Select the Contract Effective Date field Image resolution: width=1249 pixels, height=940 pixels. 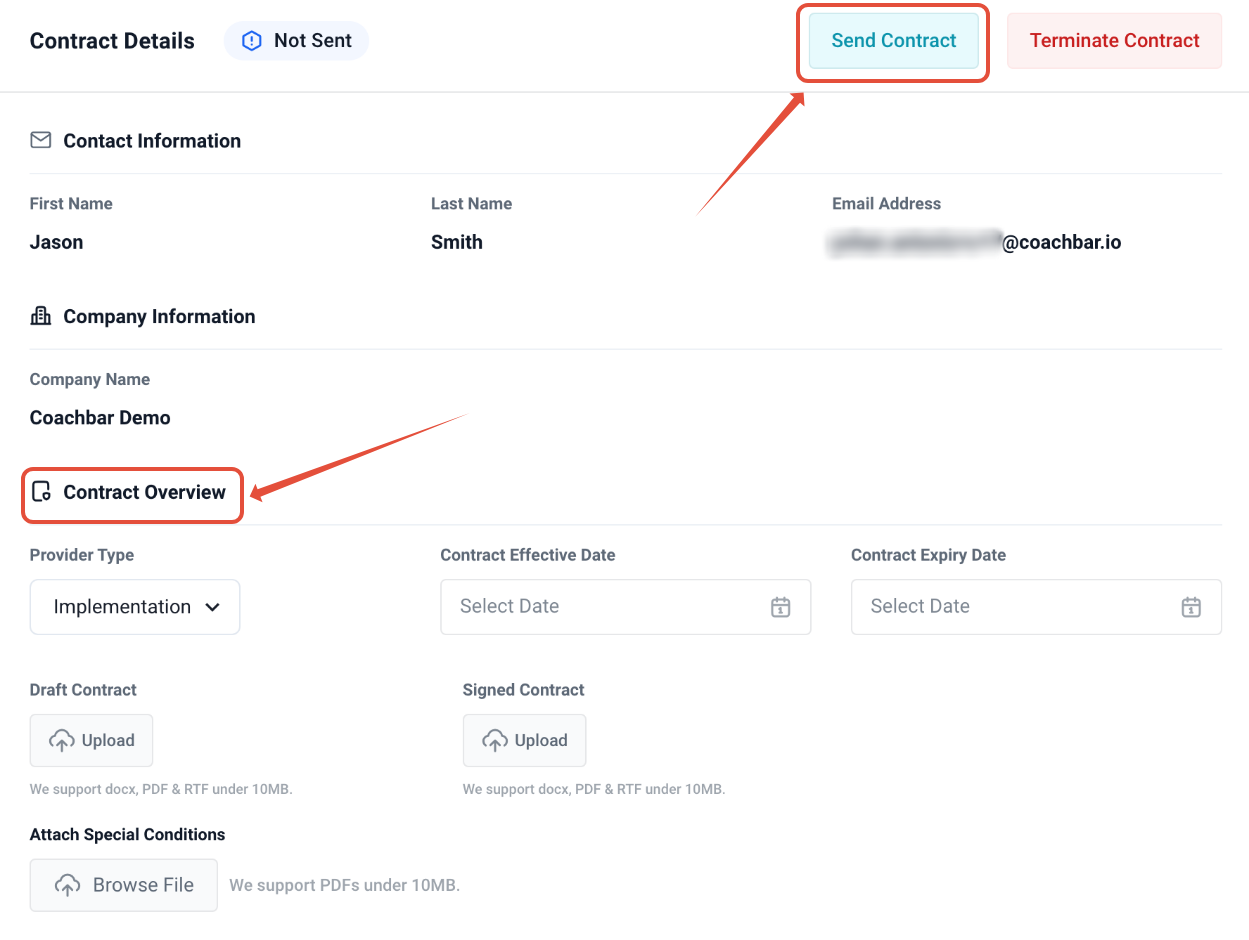pos(600,607)
